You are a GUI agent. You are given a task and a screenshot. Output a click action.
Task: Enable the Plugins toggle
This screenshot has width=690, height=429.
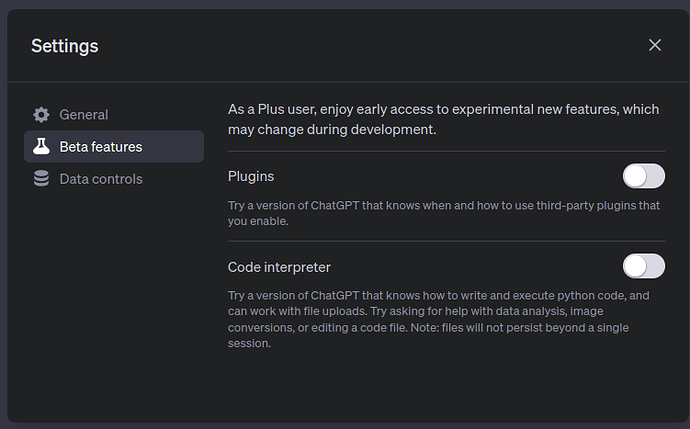(x=643, y=177)
